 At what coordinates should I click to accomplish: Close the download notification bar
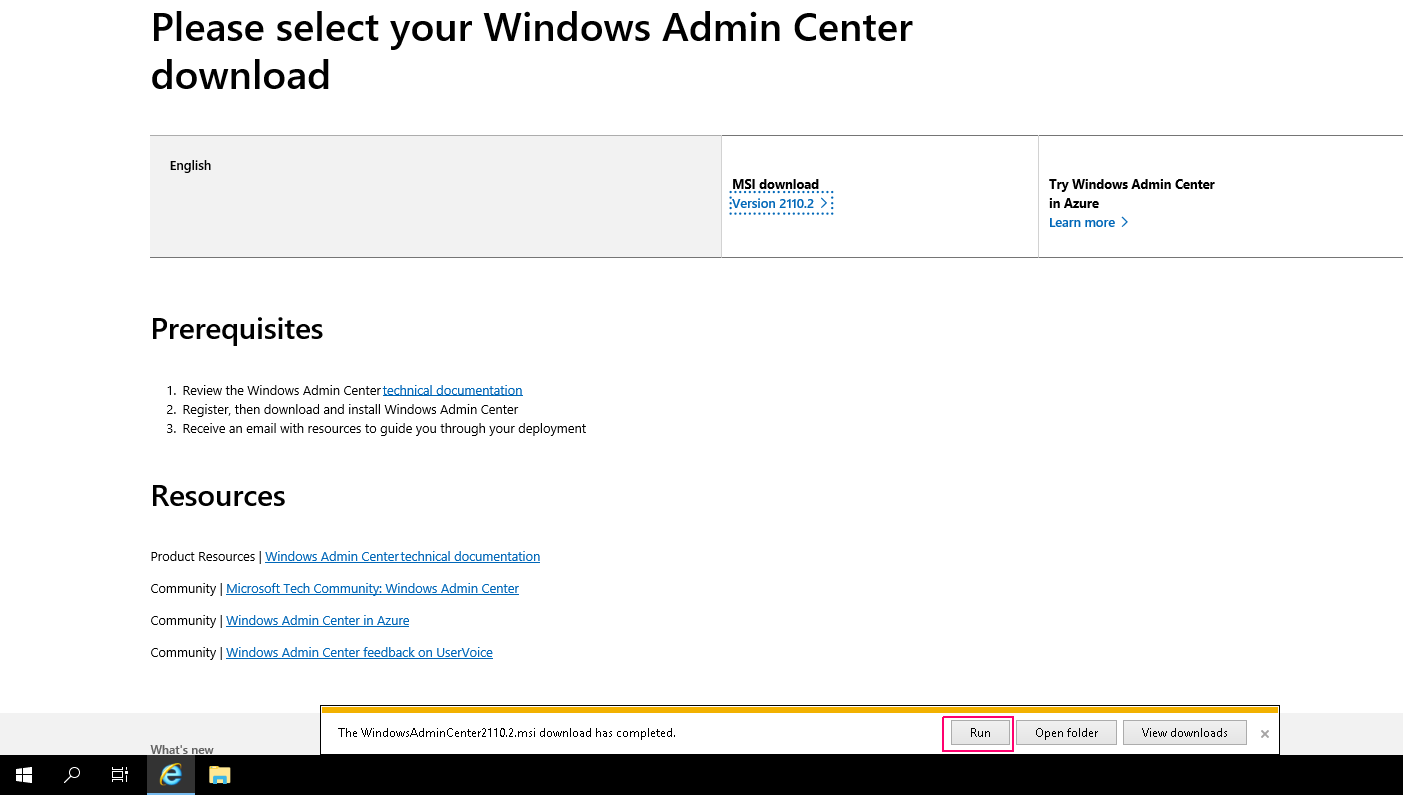[x=1264, y=734]
